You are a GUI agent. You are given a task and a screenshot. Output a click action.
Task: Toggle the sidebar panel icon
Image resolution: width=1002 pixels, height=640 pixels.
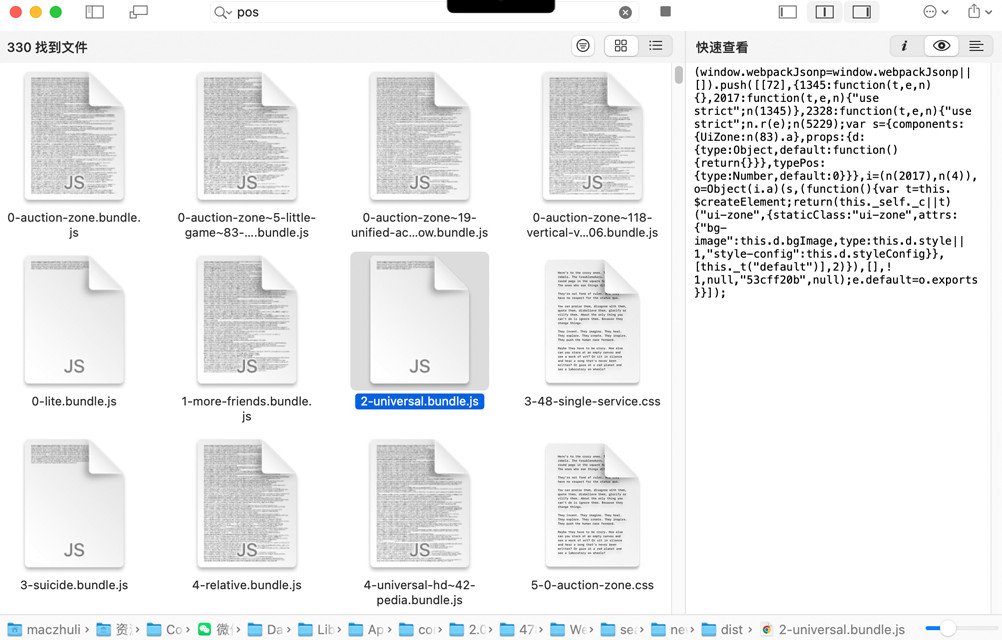pyautogui.click(x=95, y=11)
